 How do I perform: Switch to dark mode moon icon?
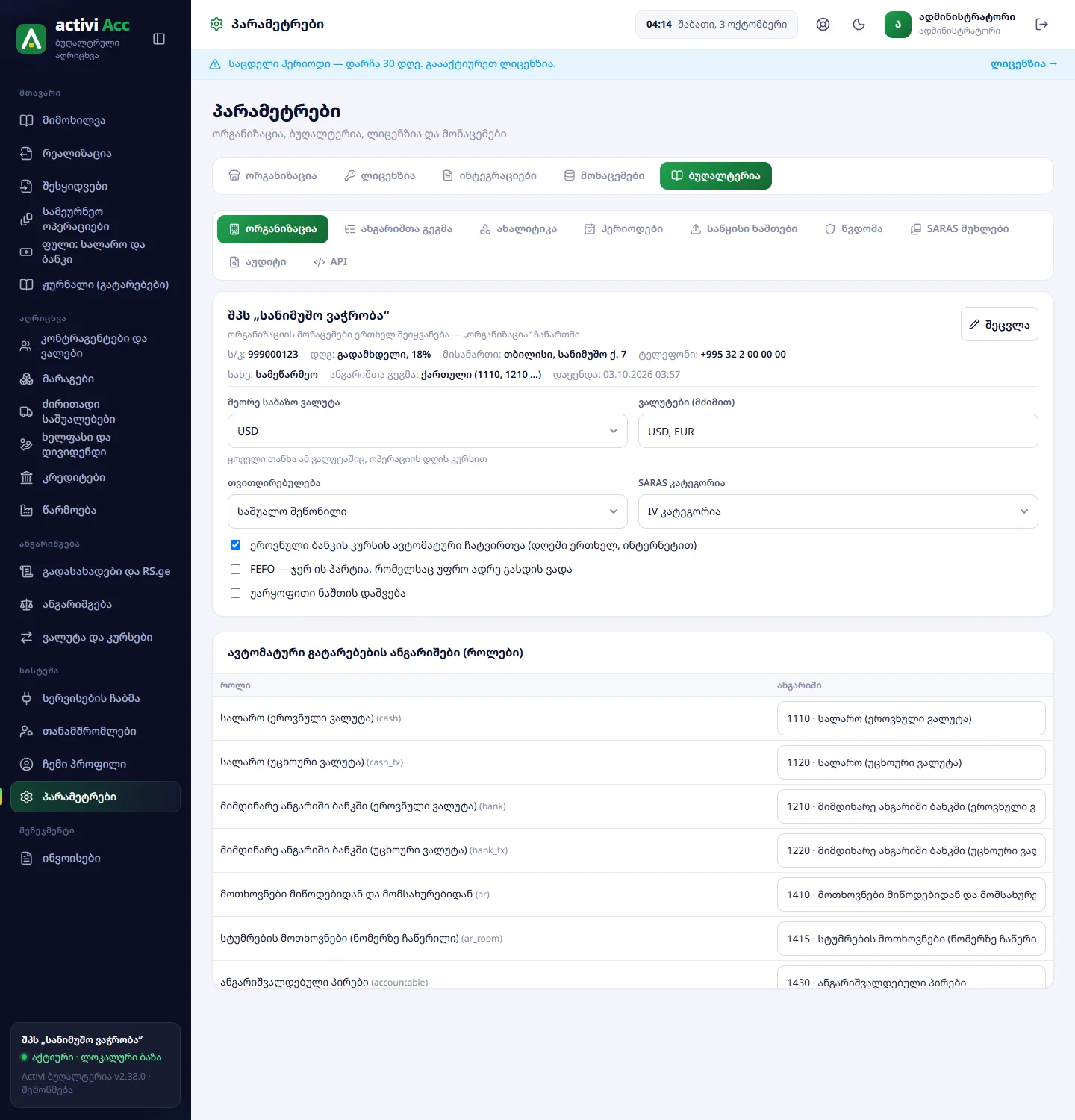pyautogui.click(x=859, y=25)
